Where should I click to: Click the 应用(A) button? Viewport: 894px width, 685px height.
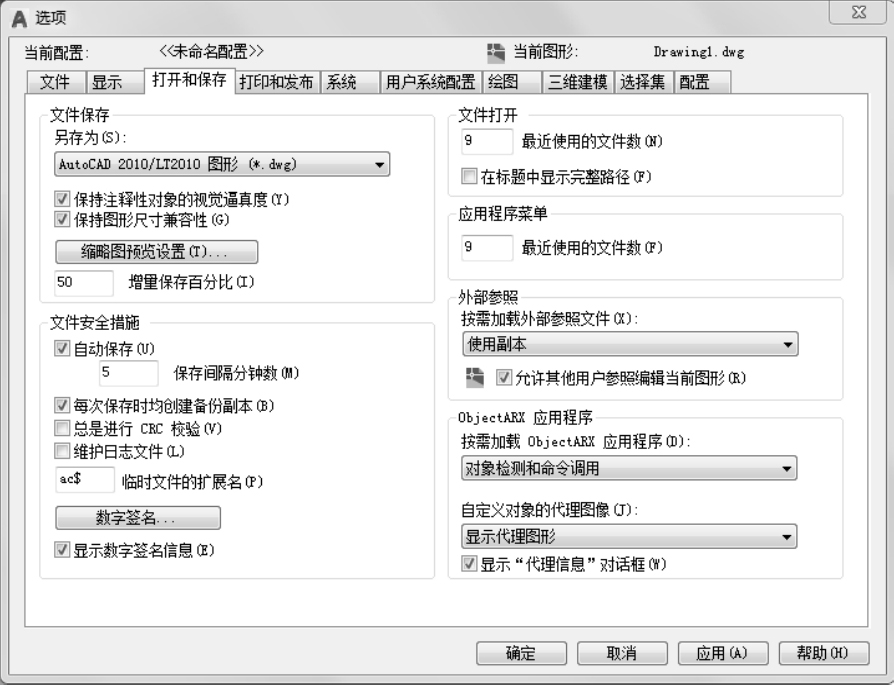(x=723, y=653)
